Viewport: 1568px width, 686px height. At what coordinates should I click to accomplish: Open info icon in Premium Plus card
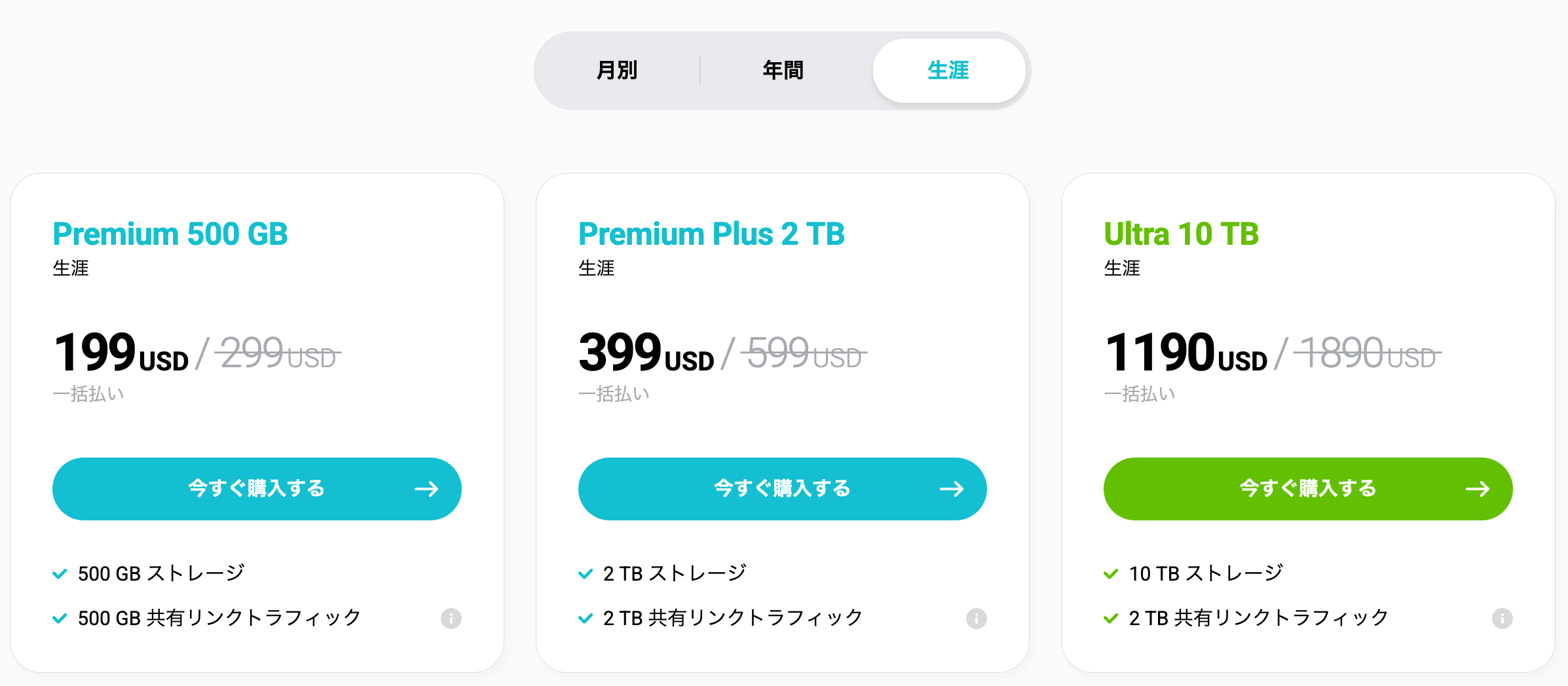tap(976, 618)
